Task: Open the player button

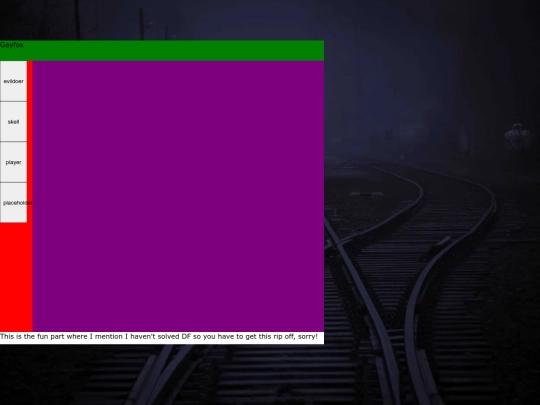Action: [x=13, y=162]
